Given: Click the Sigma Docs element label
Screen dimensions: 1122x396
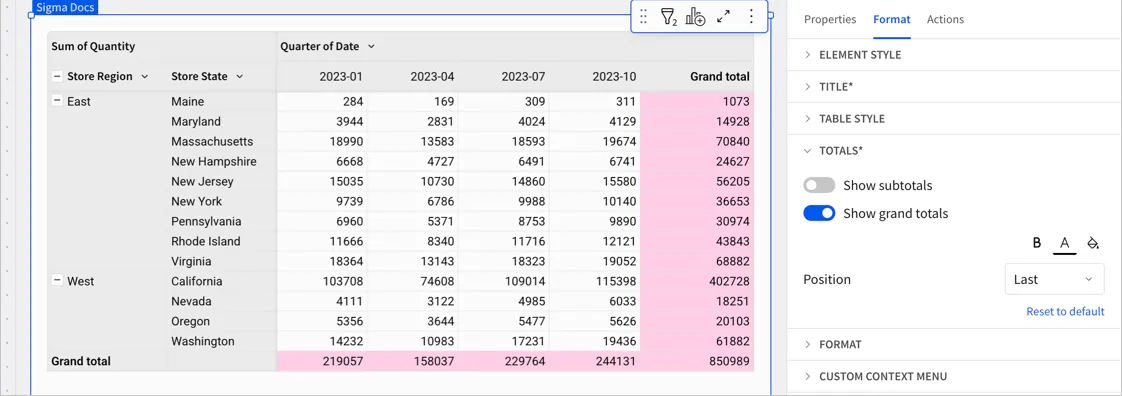Looking at the screenshot, I should (66, 7).
